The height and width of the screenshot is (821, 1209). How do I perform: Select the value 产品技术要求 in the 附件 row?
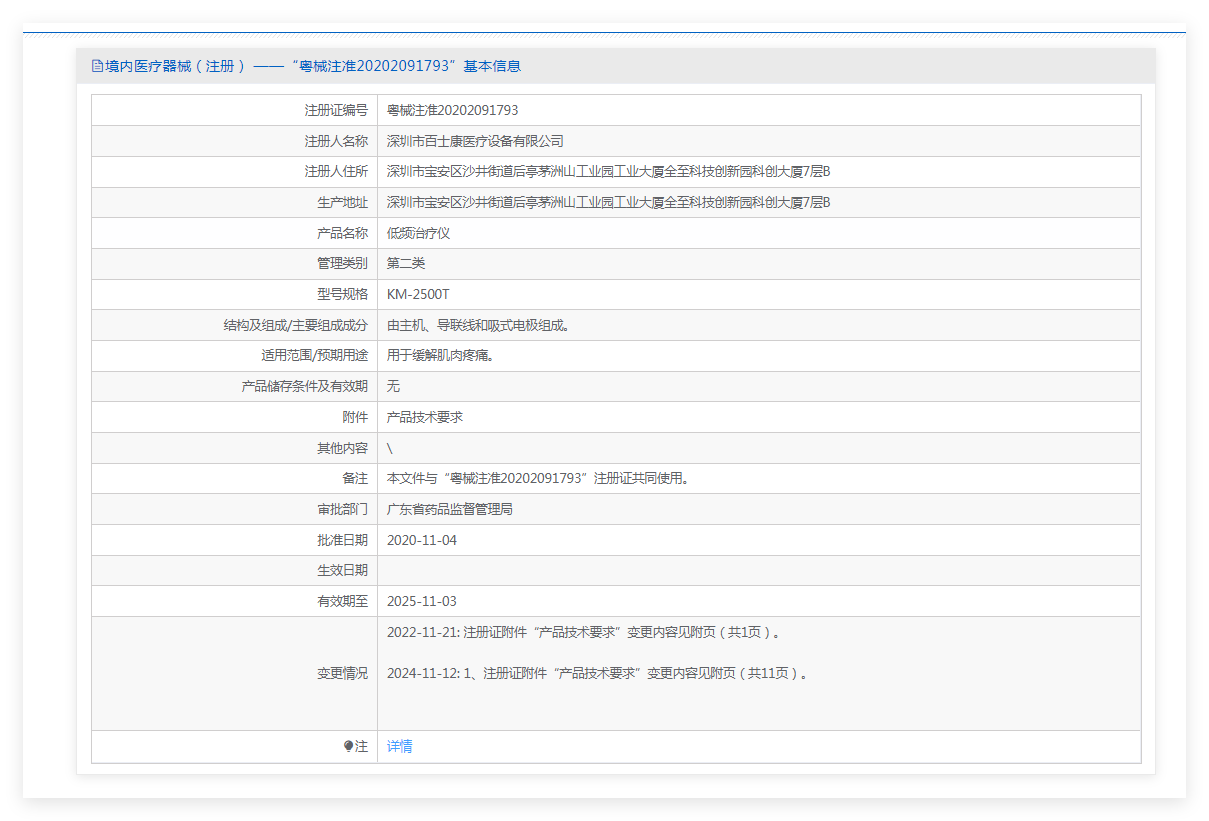[425, 417]
